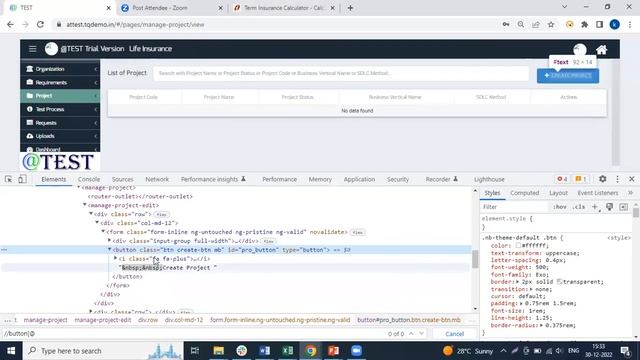This screenshot has height=360, width=640.
Task: Open the Chrome extensions puzzle icon
Action: 584,24
